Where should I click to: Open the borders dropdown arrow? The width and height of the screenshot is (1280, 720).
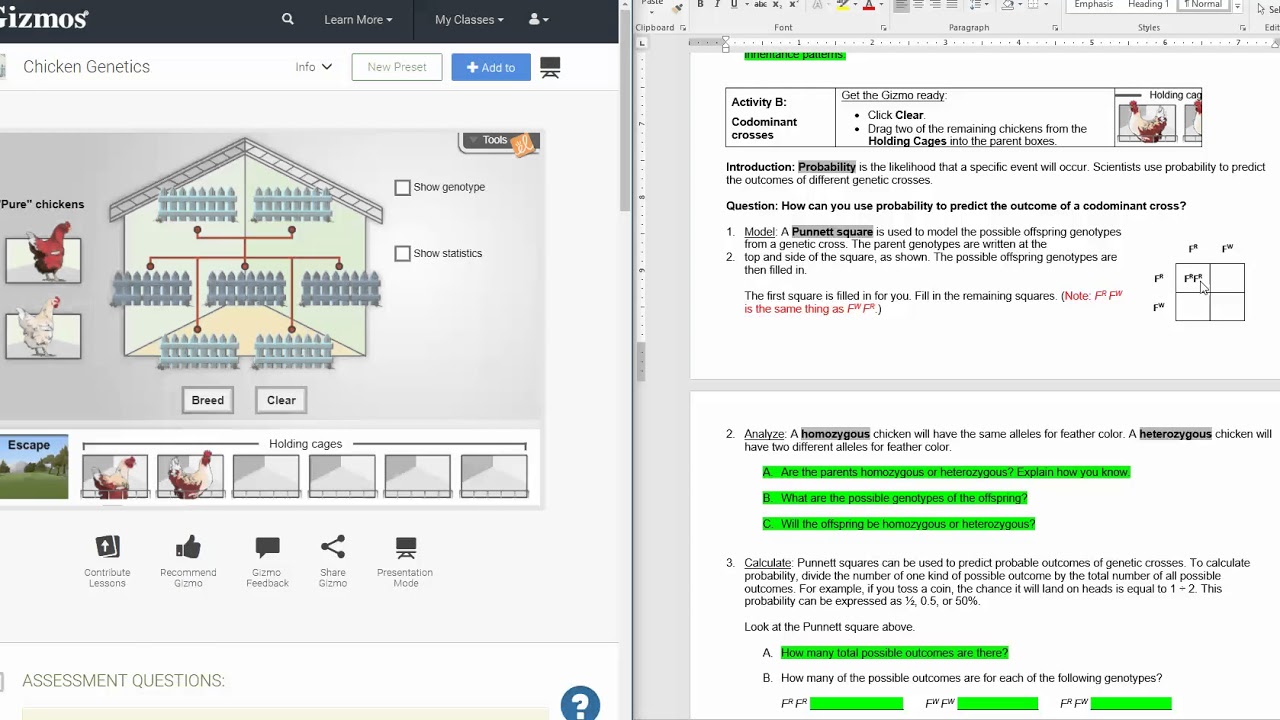coord(1046,4)
